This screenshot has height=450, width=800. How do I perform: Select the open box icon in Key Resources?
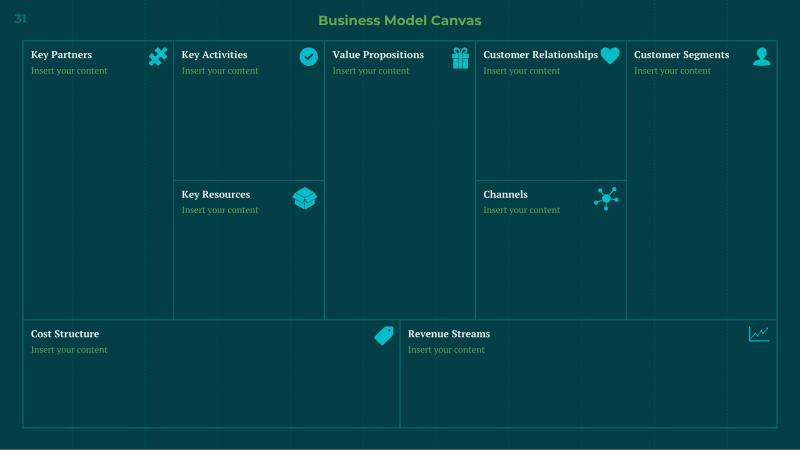pyautogui.click(x=305, y=198)
